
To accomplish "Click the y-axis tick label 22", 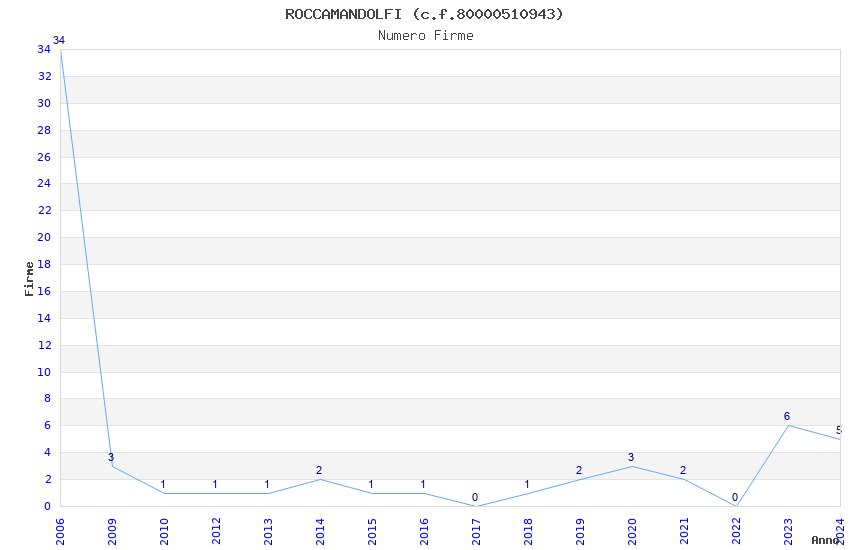I will tap(44, 210).
